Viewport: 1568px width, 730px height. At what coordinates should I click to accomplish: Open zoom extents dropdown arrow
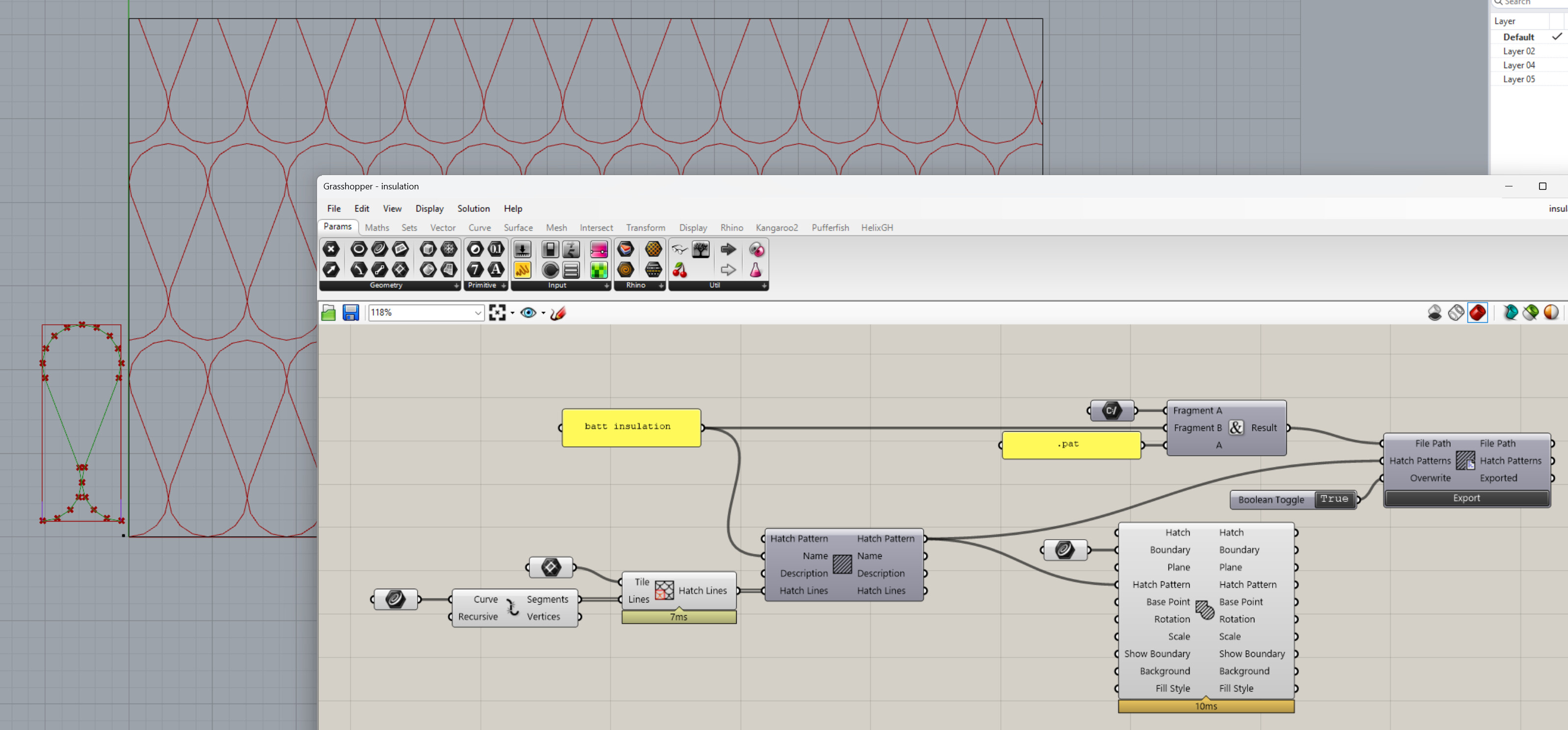point(512,313)
